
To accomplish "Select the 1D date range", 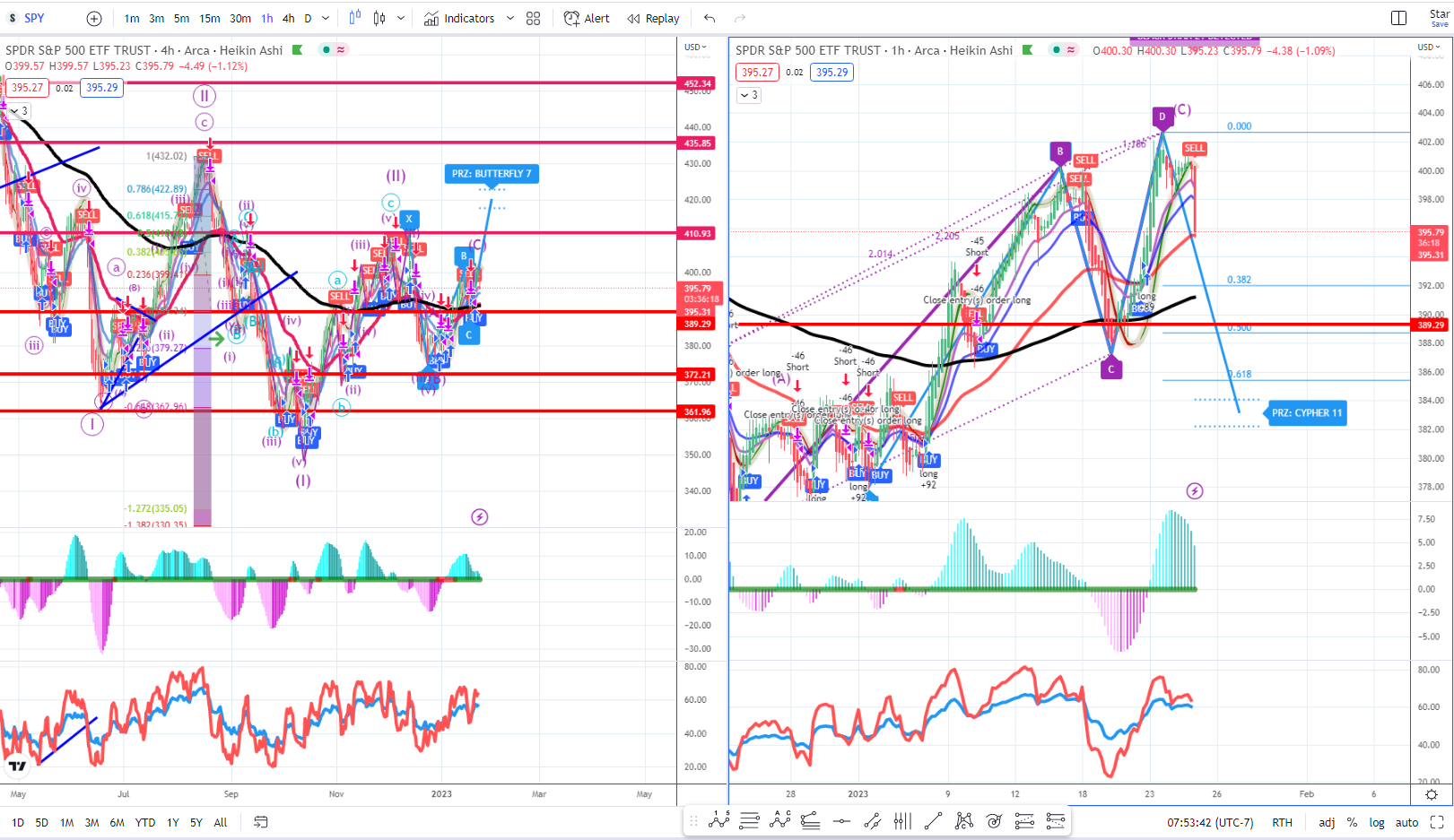I will [18, 822].
